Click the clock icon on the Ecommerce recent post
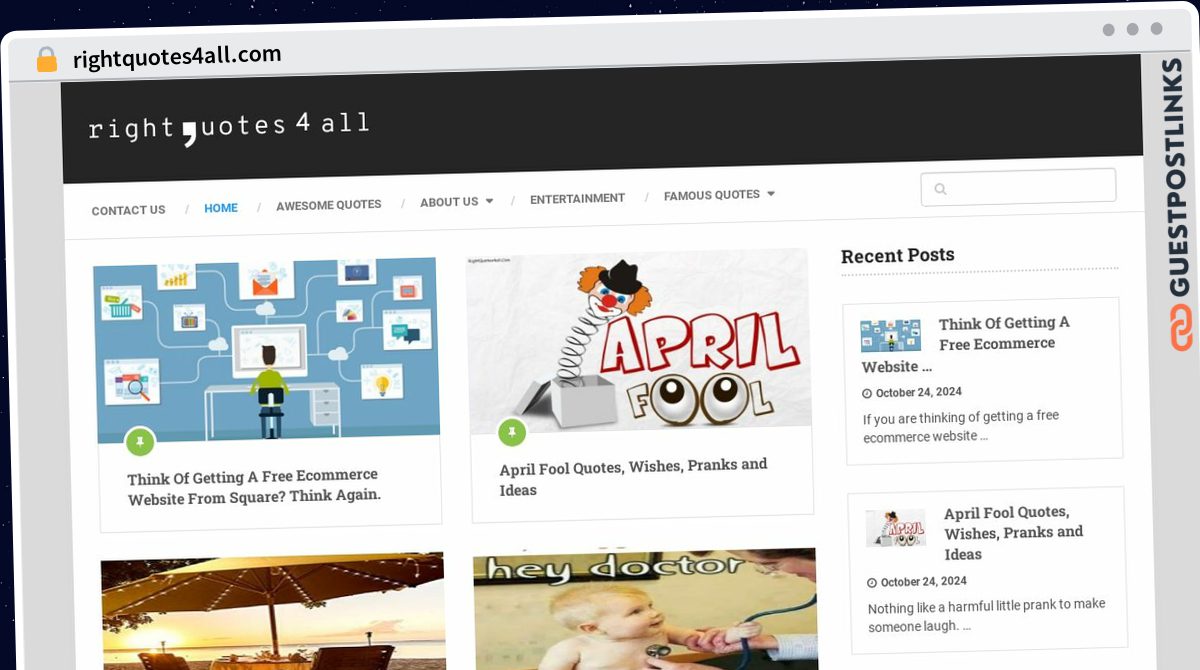The image size is (1200, 670). pos(867,393)
